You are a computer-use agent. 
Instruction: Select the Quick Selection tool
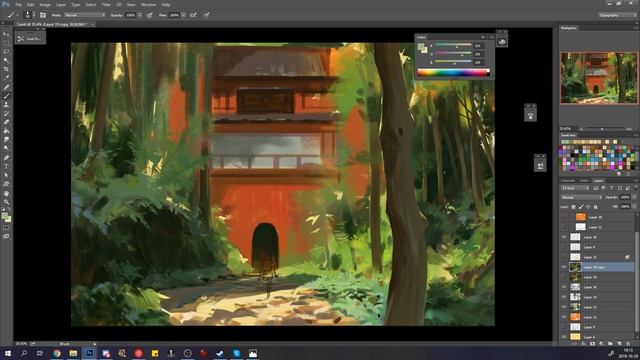point(6,60)
